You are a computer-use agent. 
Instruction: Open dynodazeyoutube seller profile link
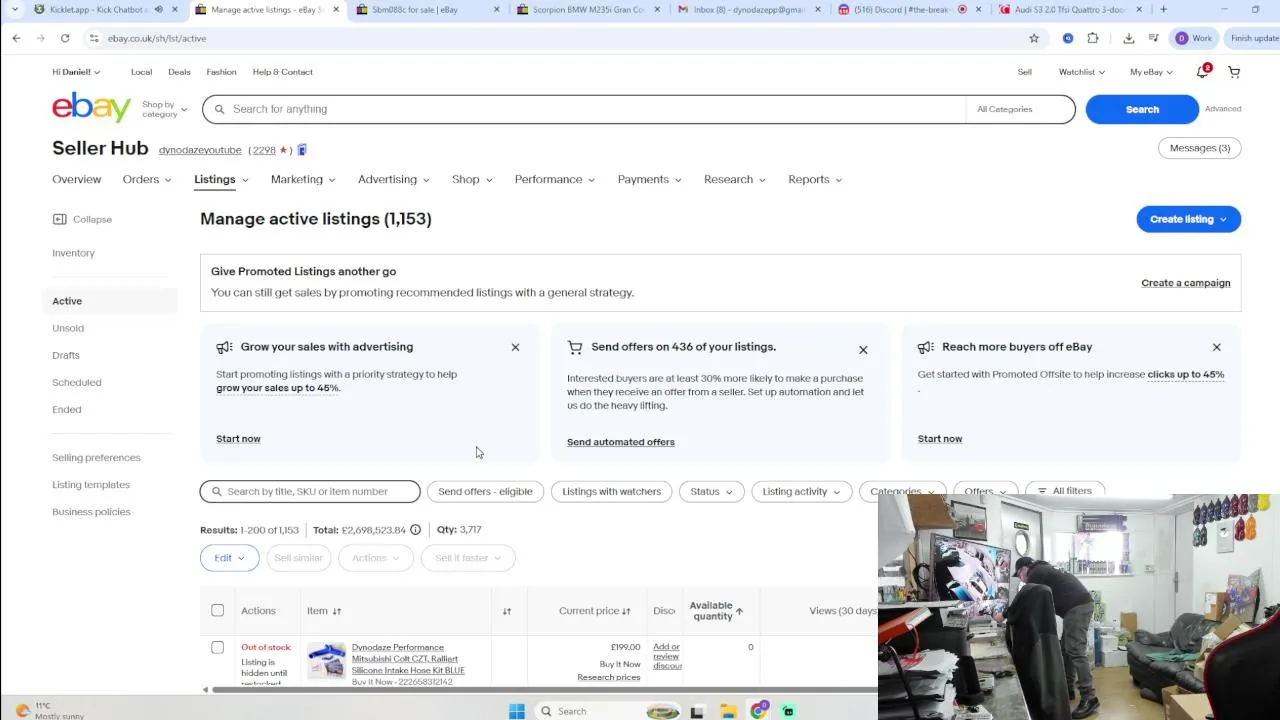point(200,150)
